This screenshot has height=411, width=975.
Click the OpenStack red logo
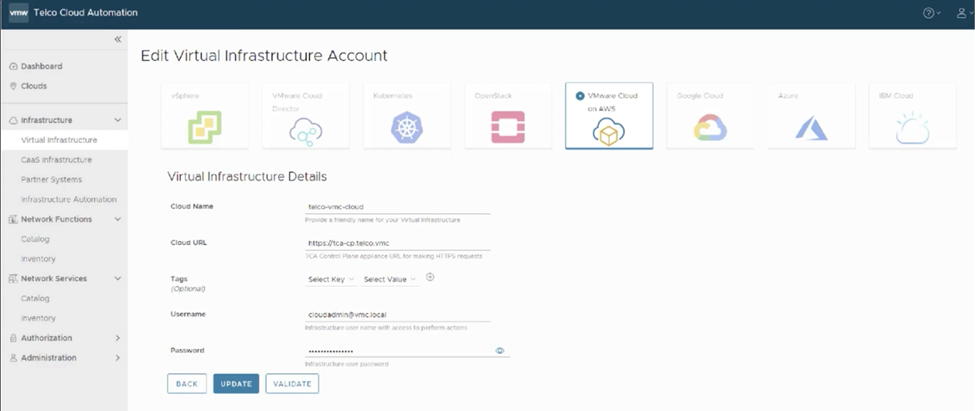[508, 127]
